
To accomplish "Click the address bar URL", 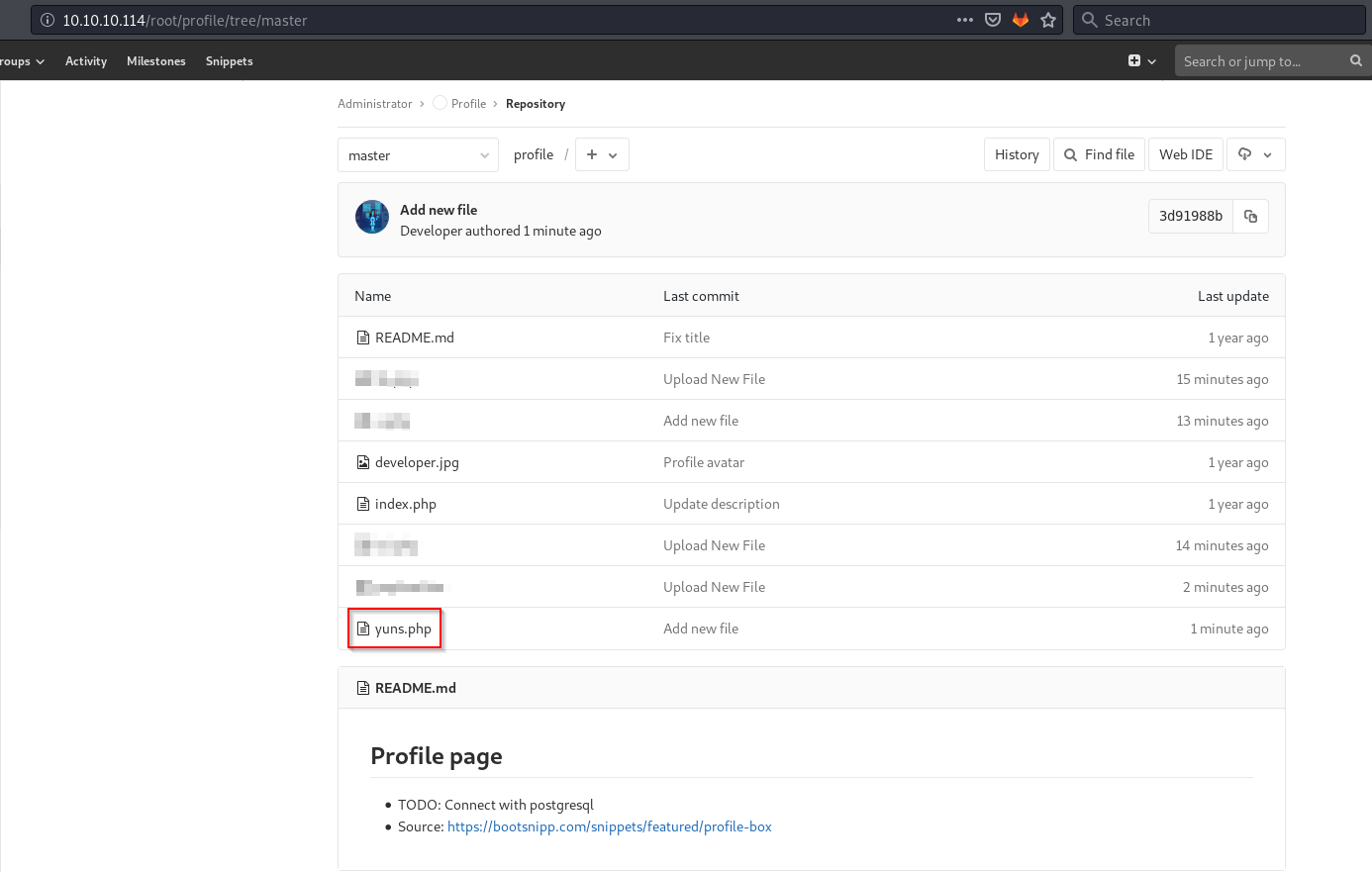I will pyautogui.click(x=185, y=20).
